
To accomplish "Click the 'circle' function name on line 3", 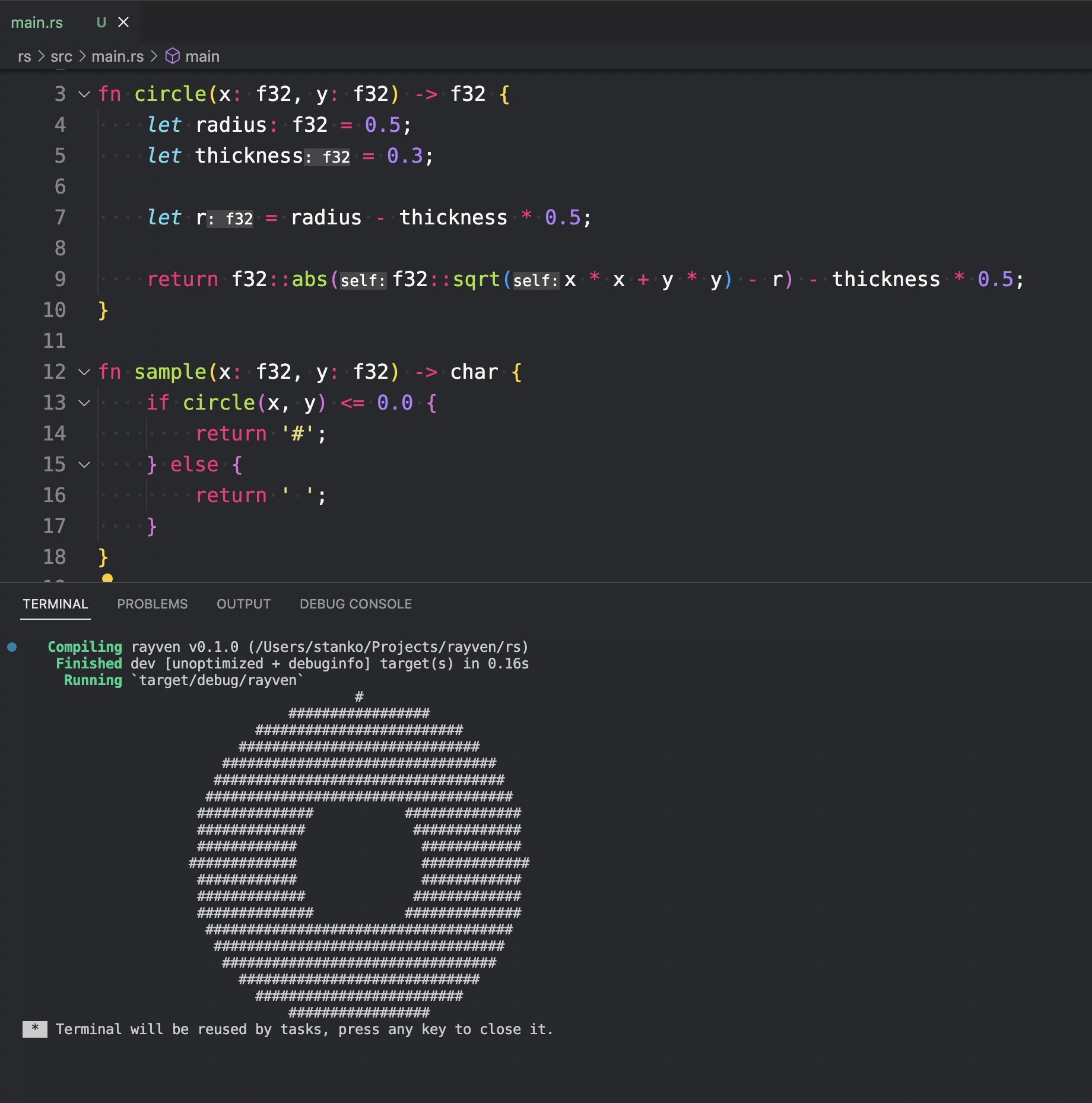I will (x=170, y=94).
